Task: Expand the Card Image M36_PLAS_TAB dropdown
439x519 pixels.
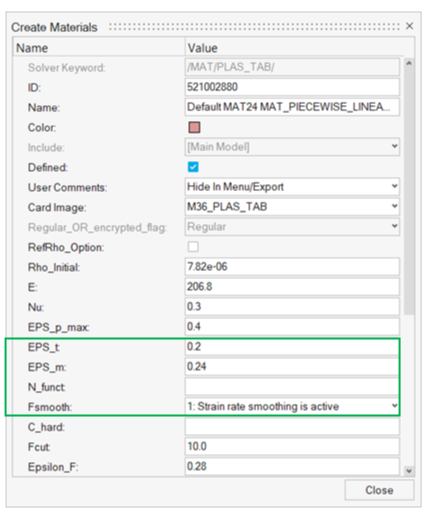Action: pos(292,207)
